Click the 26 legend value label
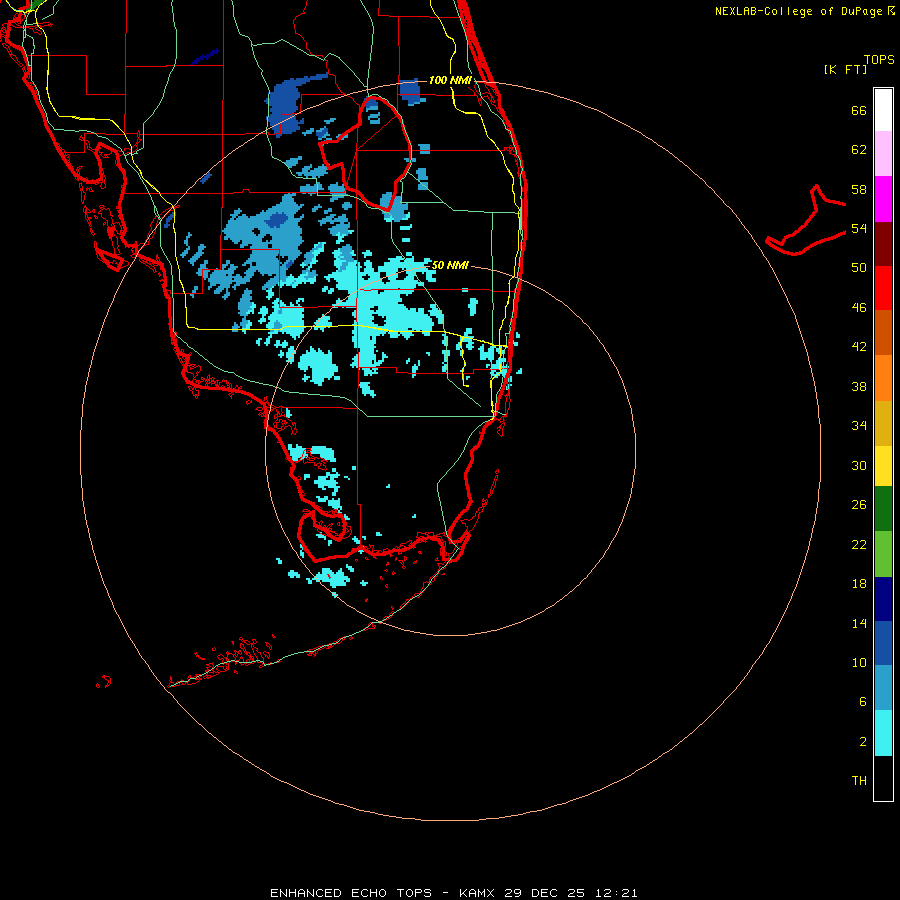 tap(859, 505)
